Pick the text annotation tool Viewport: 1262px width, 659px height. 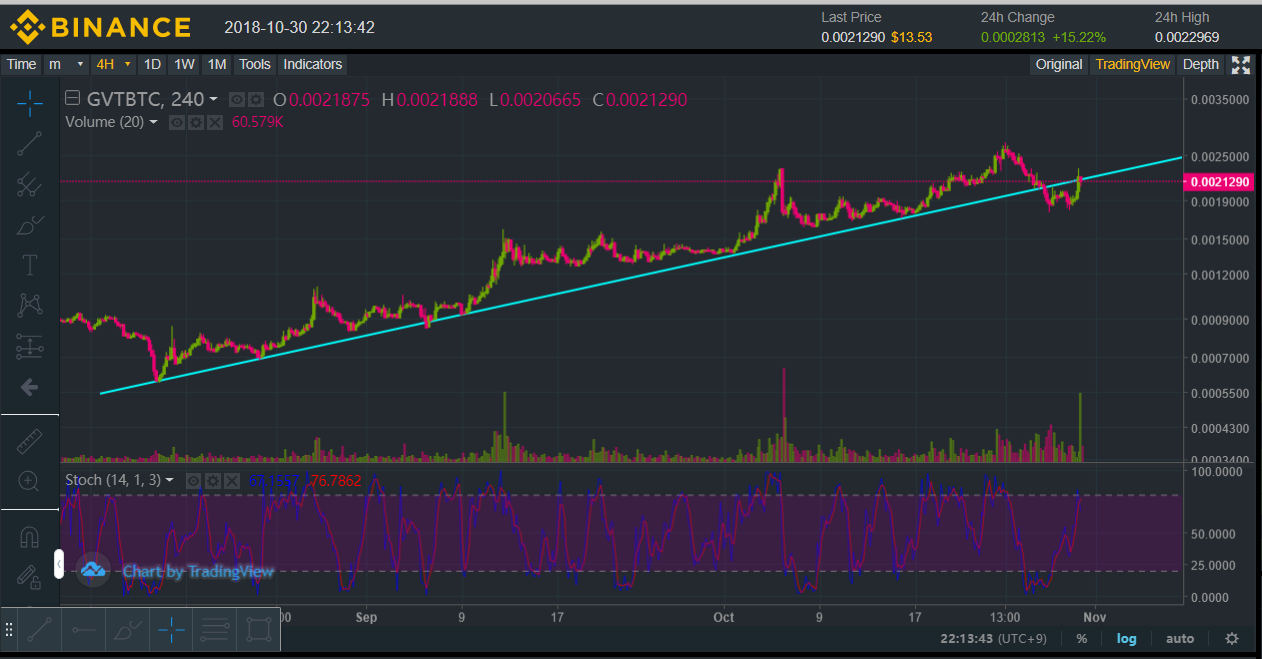point(30,265)
